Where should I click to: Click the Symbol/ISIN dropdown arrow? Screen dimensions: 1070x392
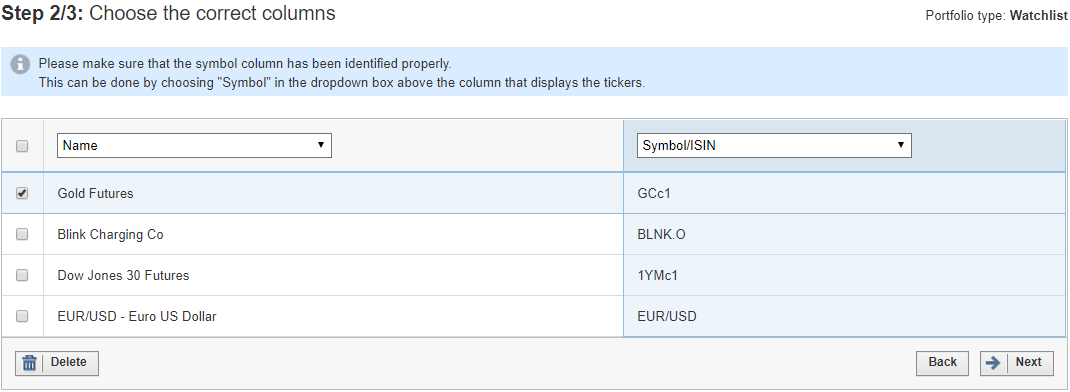pos(901,145)
